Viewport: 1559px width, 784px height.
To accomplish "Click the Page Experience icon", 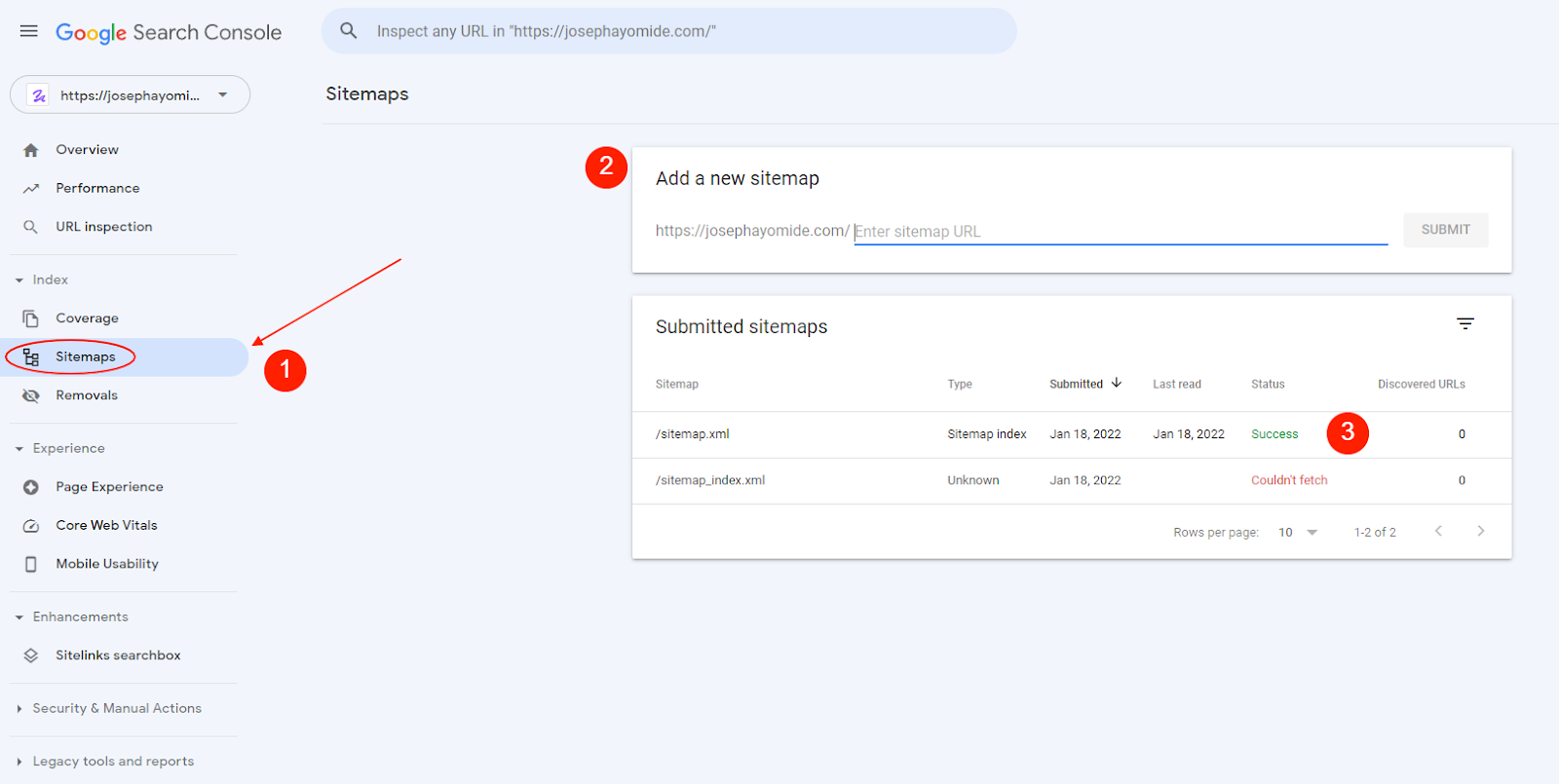I will click(31, 487).
